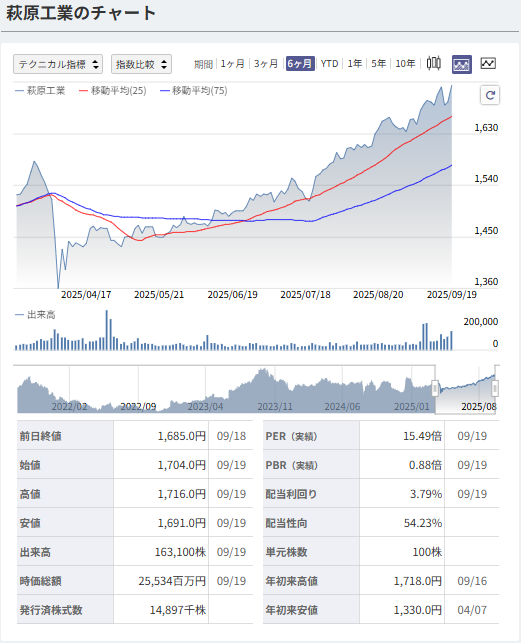Click the 発行済株式数 value 14,897千株
Screen dimensions: 521x643
point(178,610)
